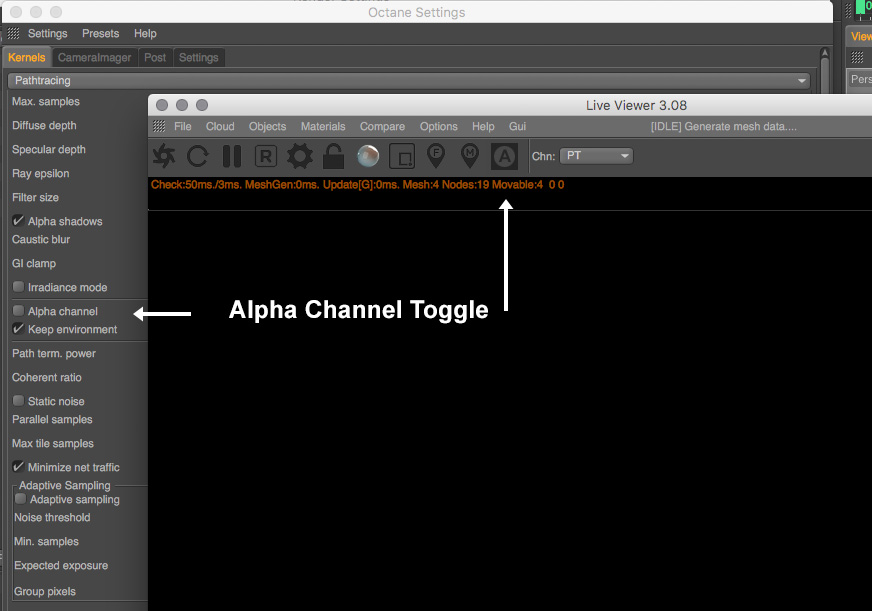The height and width of the screenshot is (611, 872).
Task: Open the Options menu
Action: click(x=439, y=126)
